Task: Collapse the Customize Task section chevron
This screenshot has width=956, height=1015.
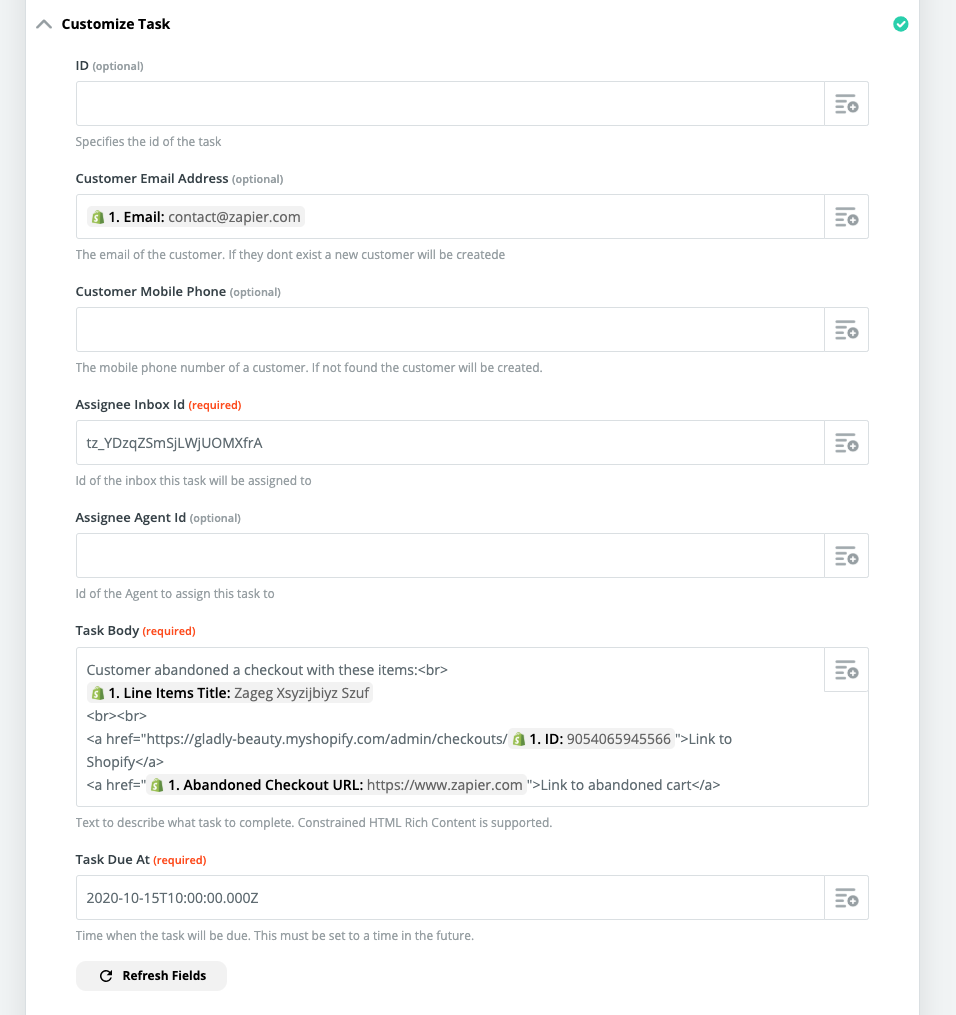Action: (x=44, y=24)
